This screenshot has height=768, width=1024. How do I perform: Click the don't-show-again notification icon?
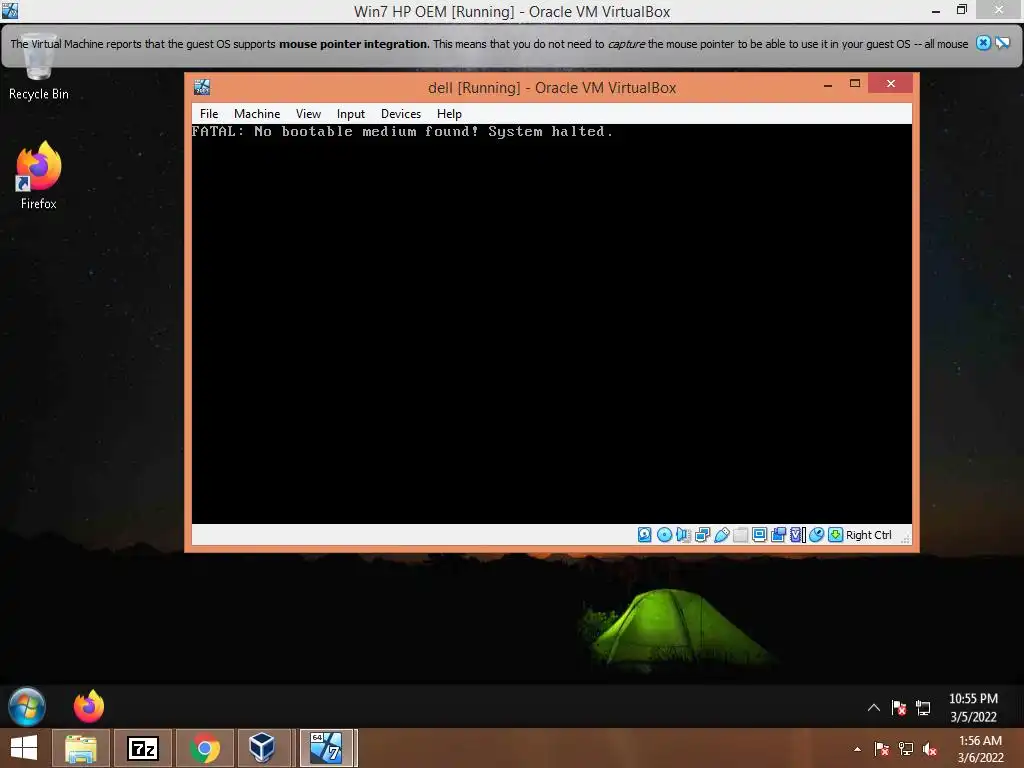[x=1002, y=43]
